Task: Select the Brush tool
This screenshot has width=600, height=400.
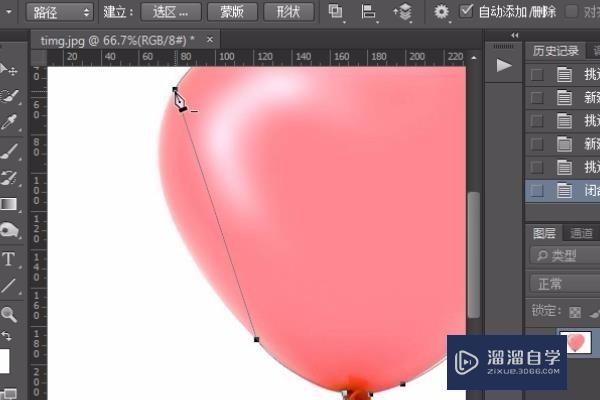Action: [10, 152]
